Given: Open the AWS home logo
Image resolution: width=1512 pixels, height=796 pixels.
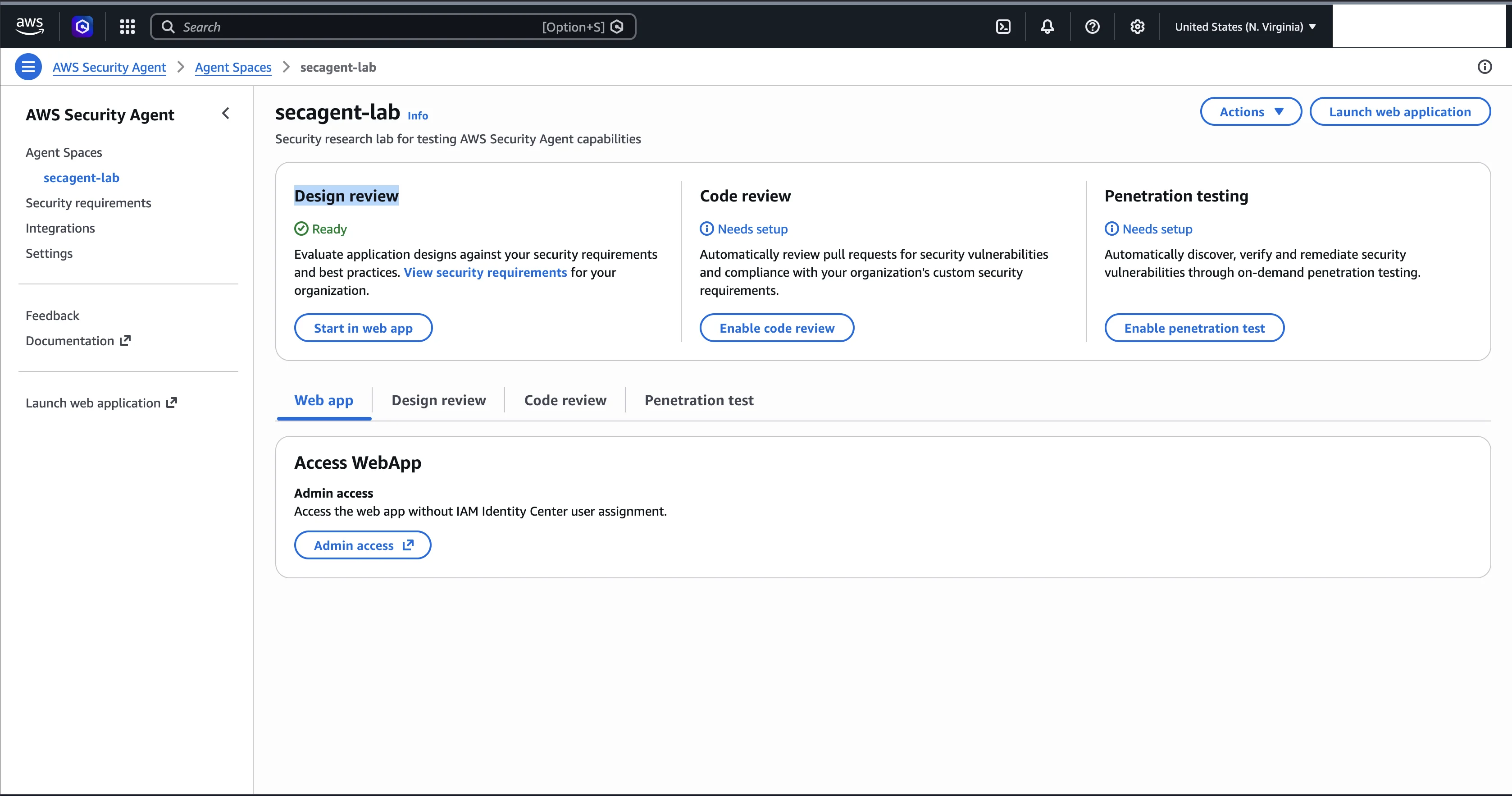Looking at the screenshot, I should 29,27.
